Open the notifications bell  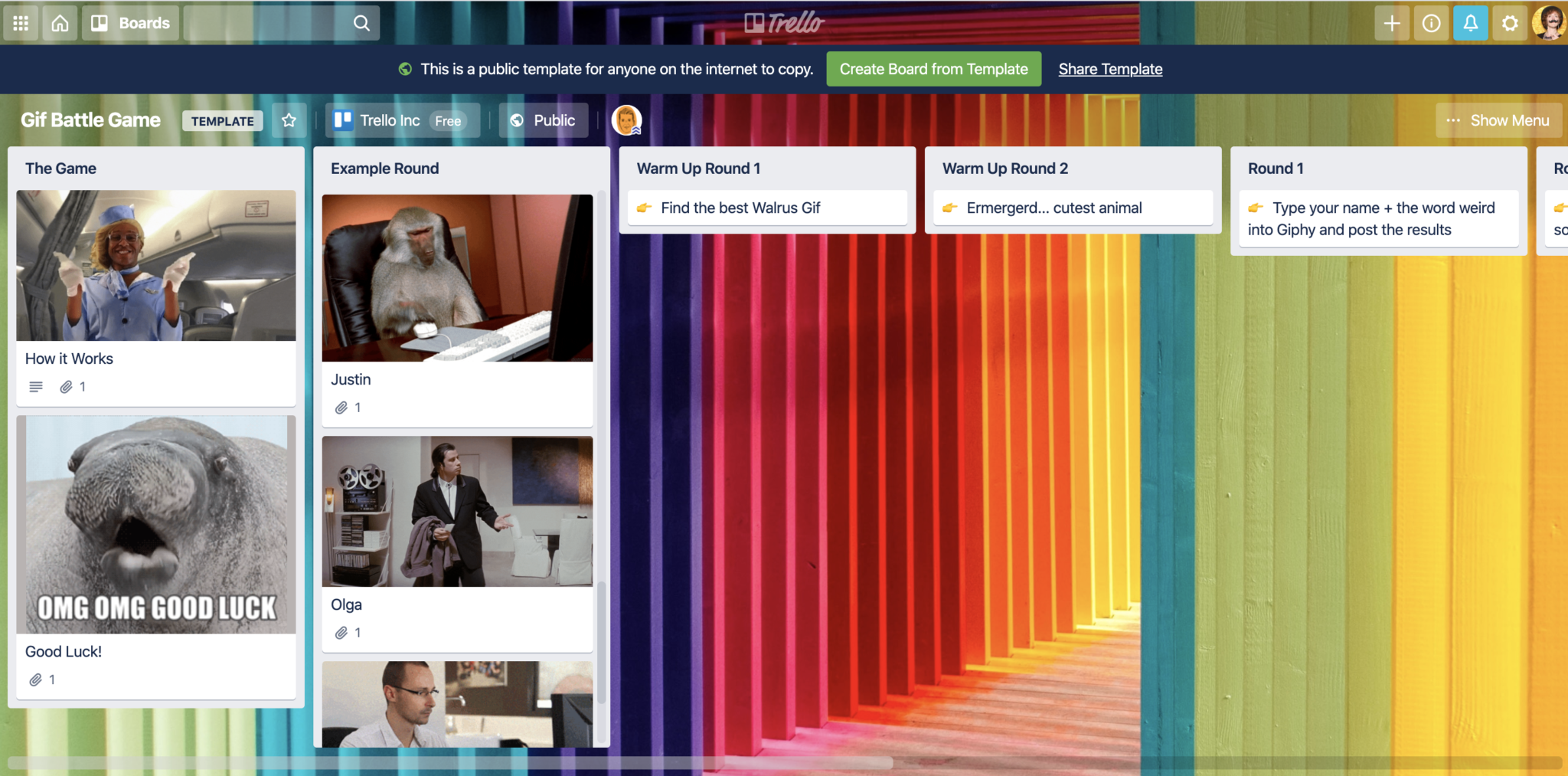(1470, 22)
